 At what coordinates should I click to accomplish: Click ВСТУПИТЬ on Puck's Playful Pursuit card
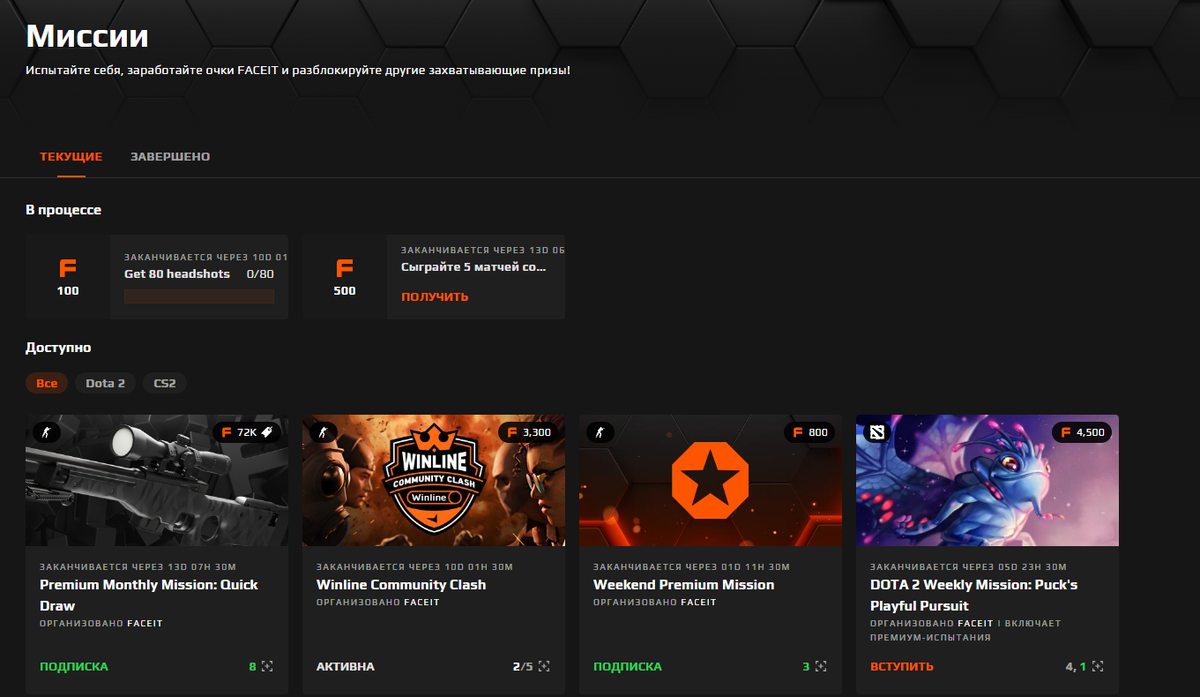[902, 666]
